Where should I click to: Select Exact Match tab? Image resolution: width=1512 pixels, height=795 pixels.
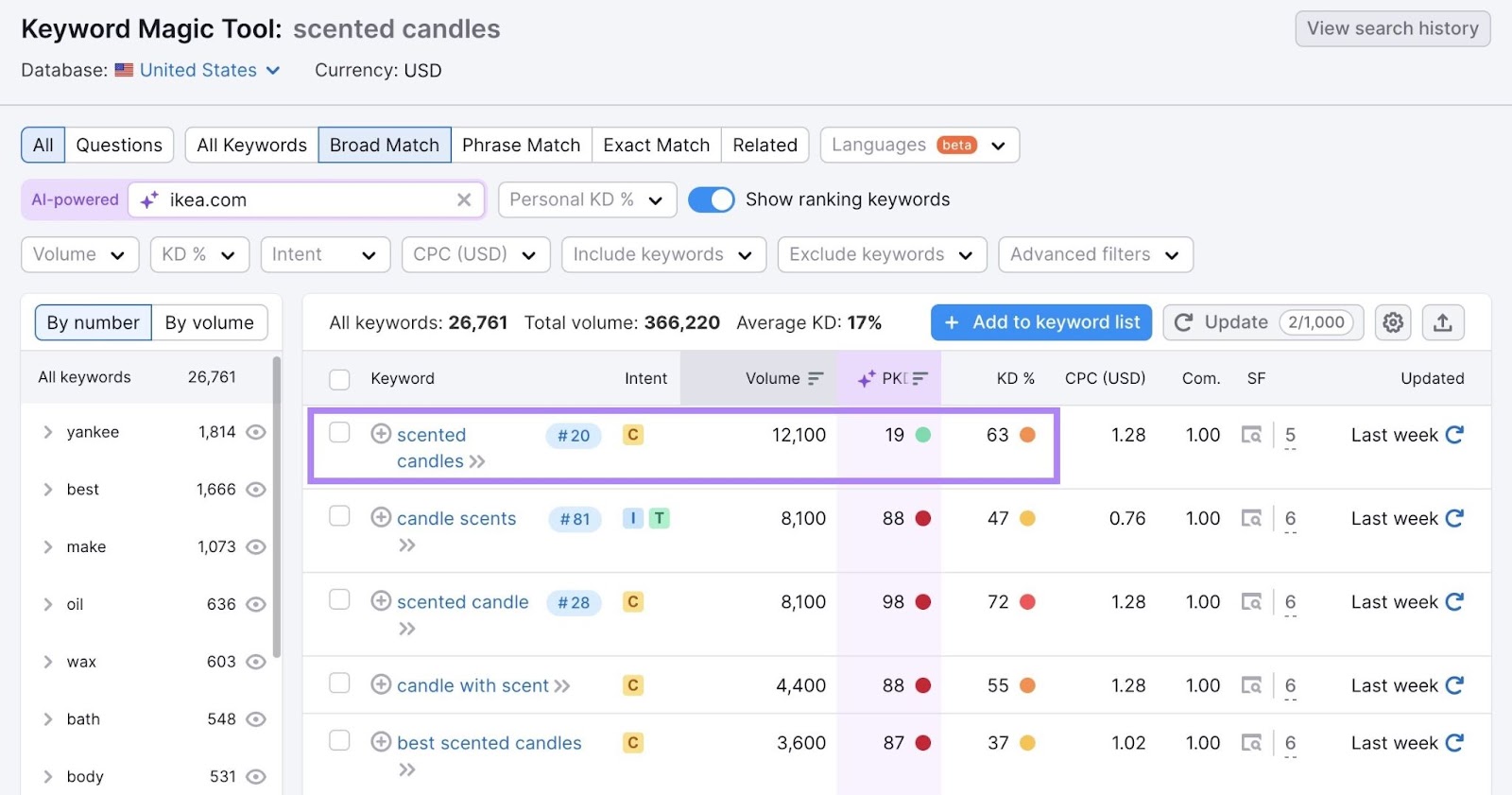[x=656, y=145]
